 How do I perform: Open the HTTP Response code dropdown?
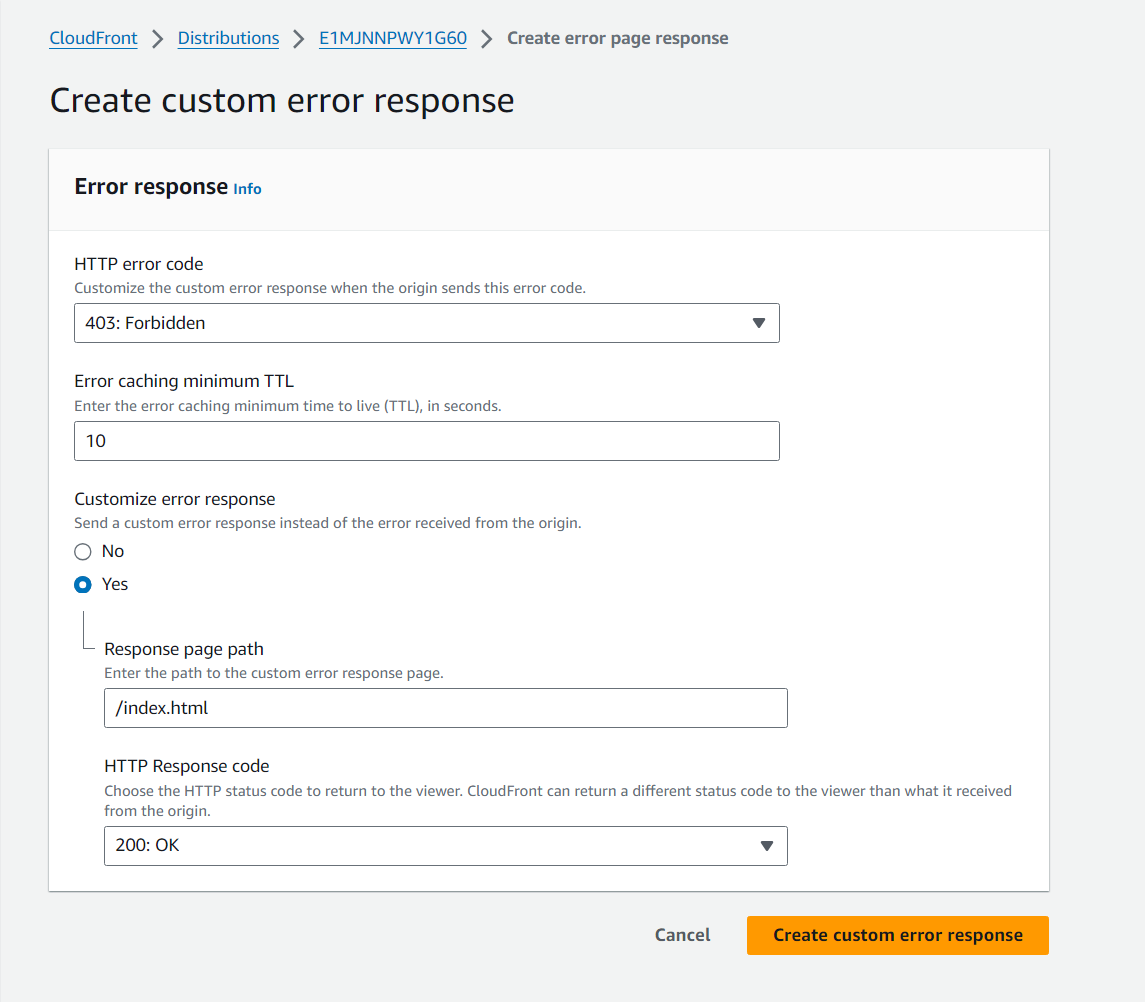point(445,846)
